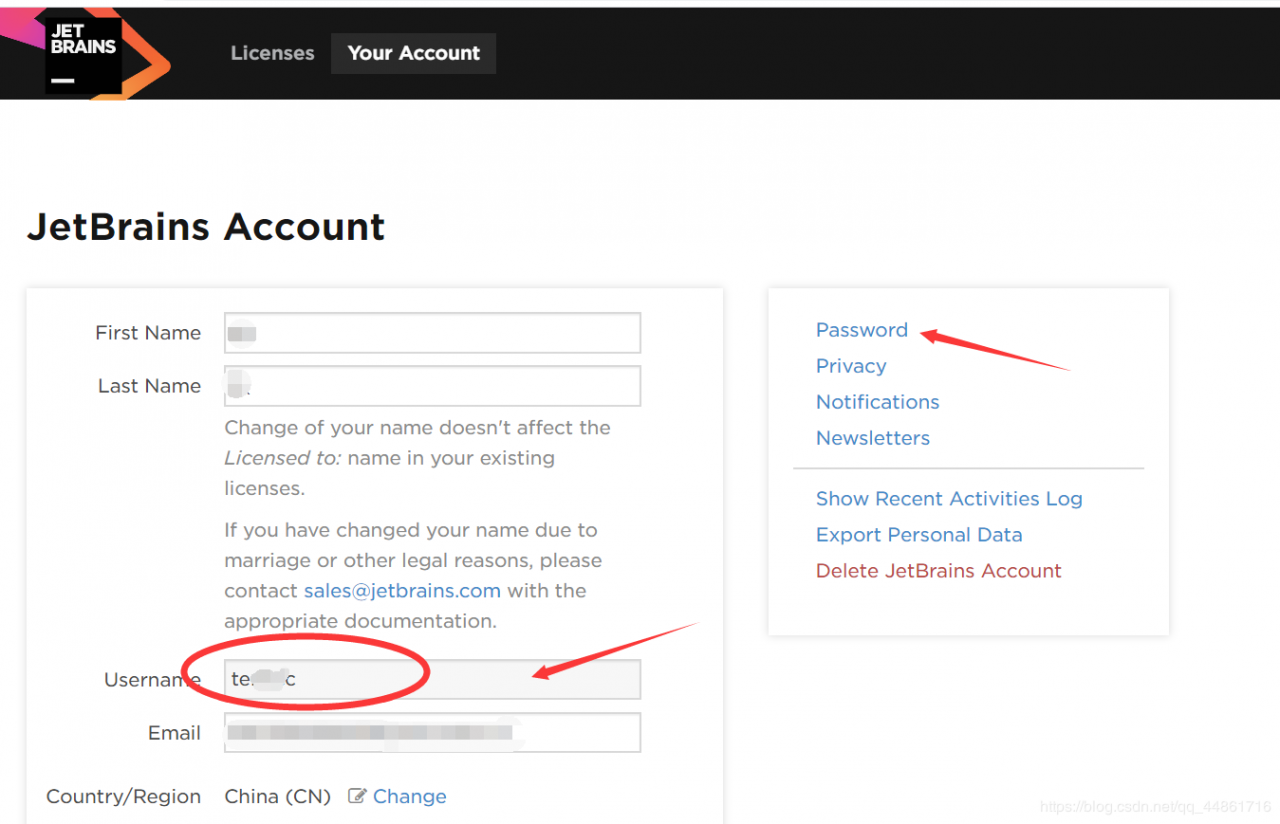Click the JetBrains Account heading
1280x824 pixels.
click(206, 226)
